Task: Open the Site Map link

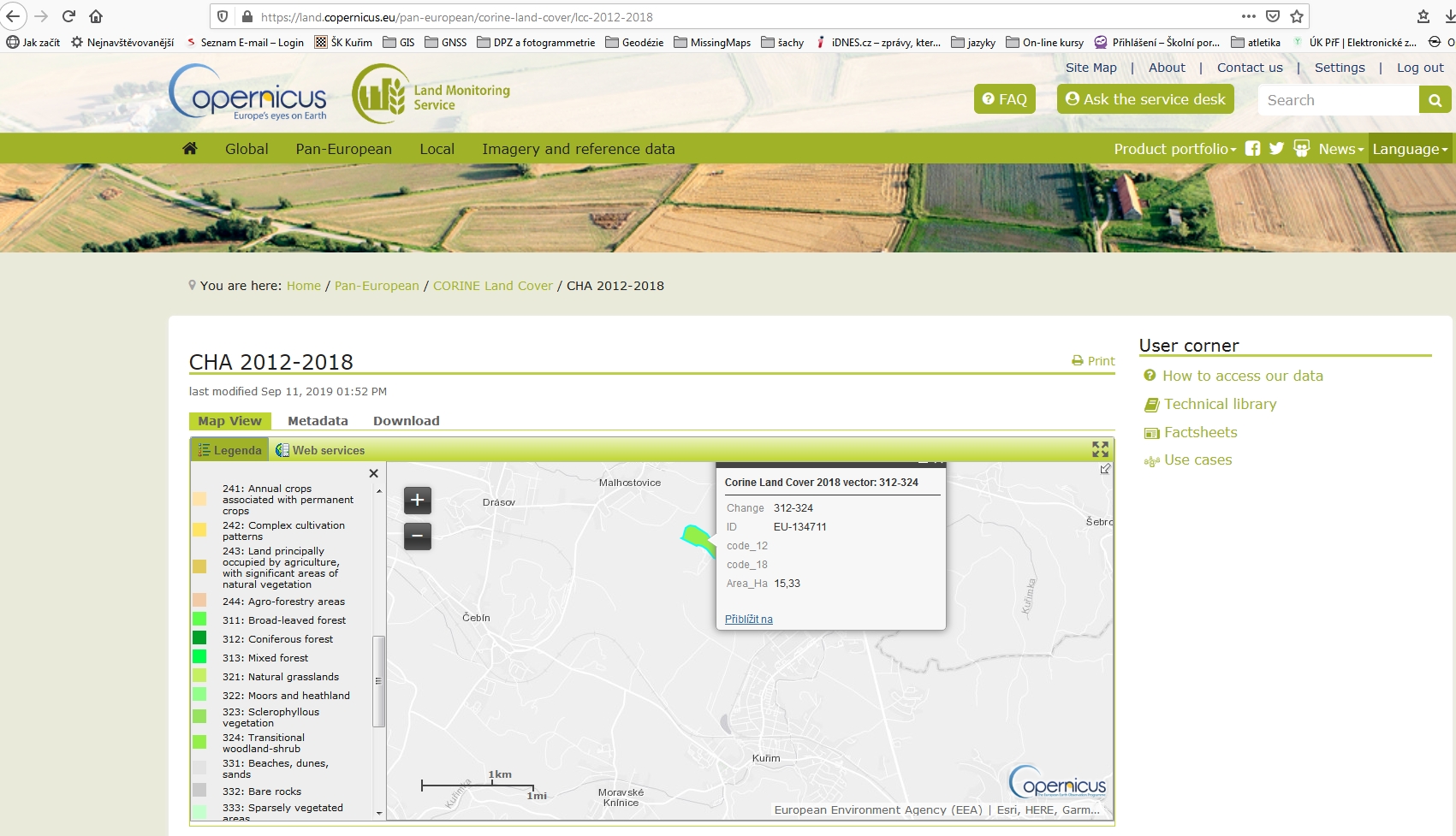Action: pyautogui.click(x=1091, y=68)
